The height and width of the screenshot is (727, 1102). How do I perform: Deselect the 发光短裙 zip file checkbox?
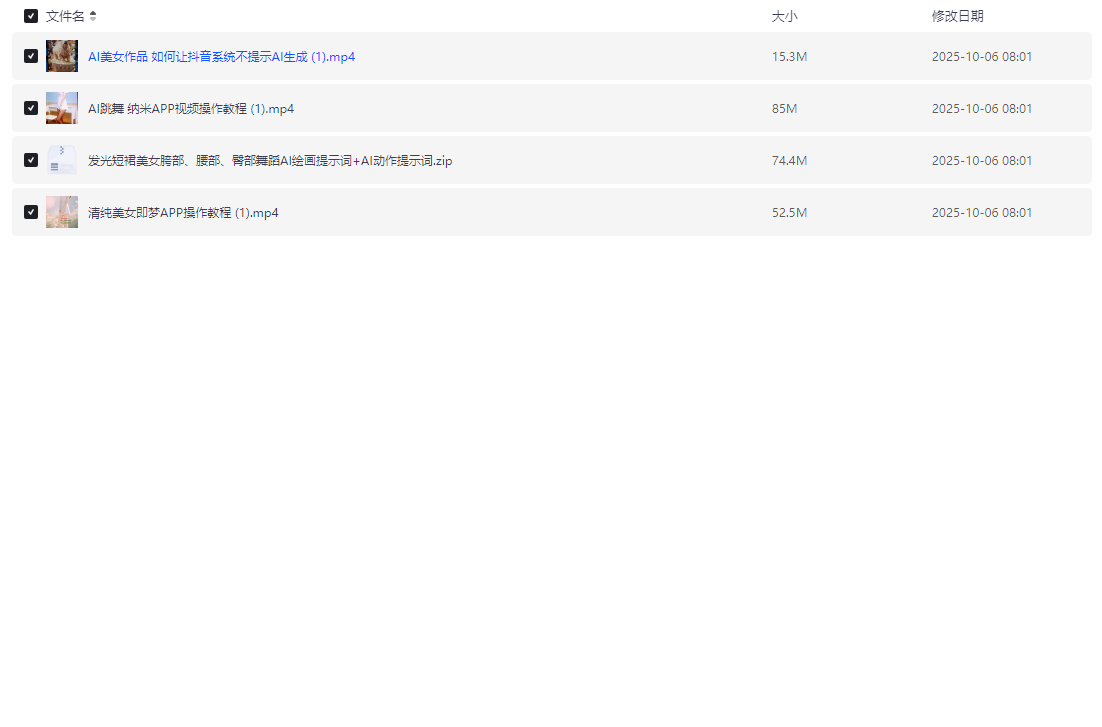tap(31, 160)
